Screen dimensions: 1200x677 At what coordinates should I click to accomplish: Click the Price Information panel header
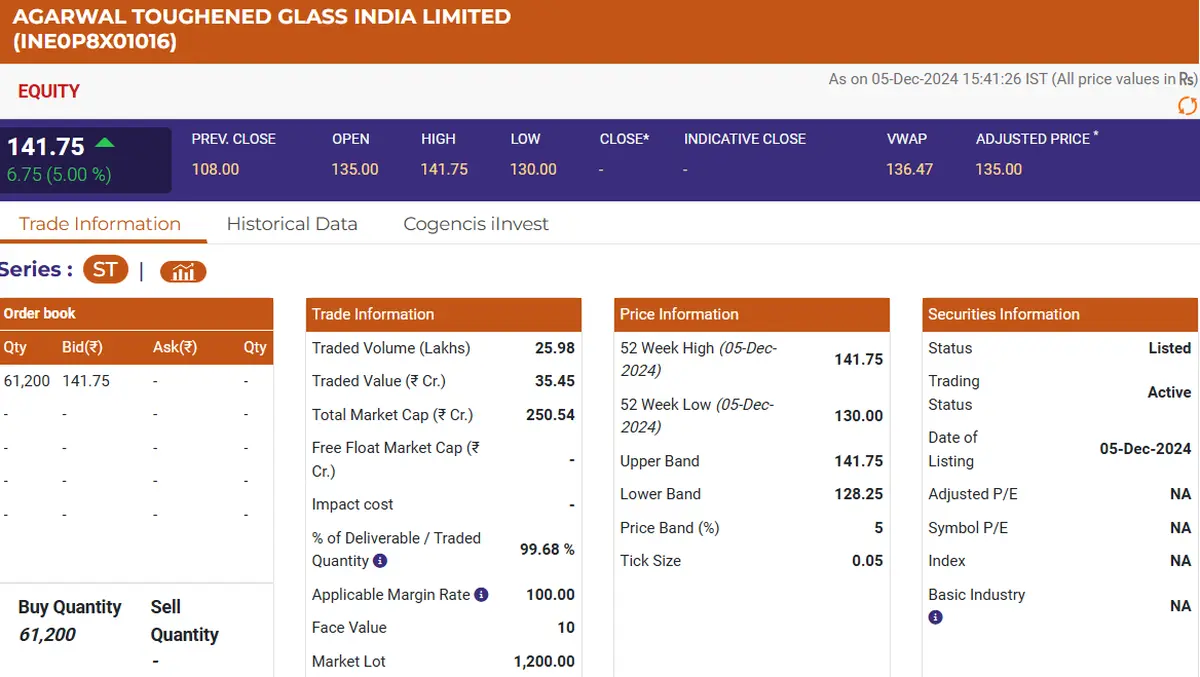click(x=752, y=314)
